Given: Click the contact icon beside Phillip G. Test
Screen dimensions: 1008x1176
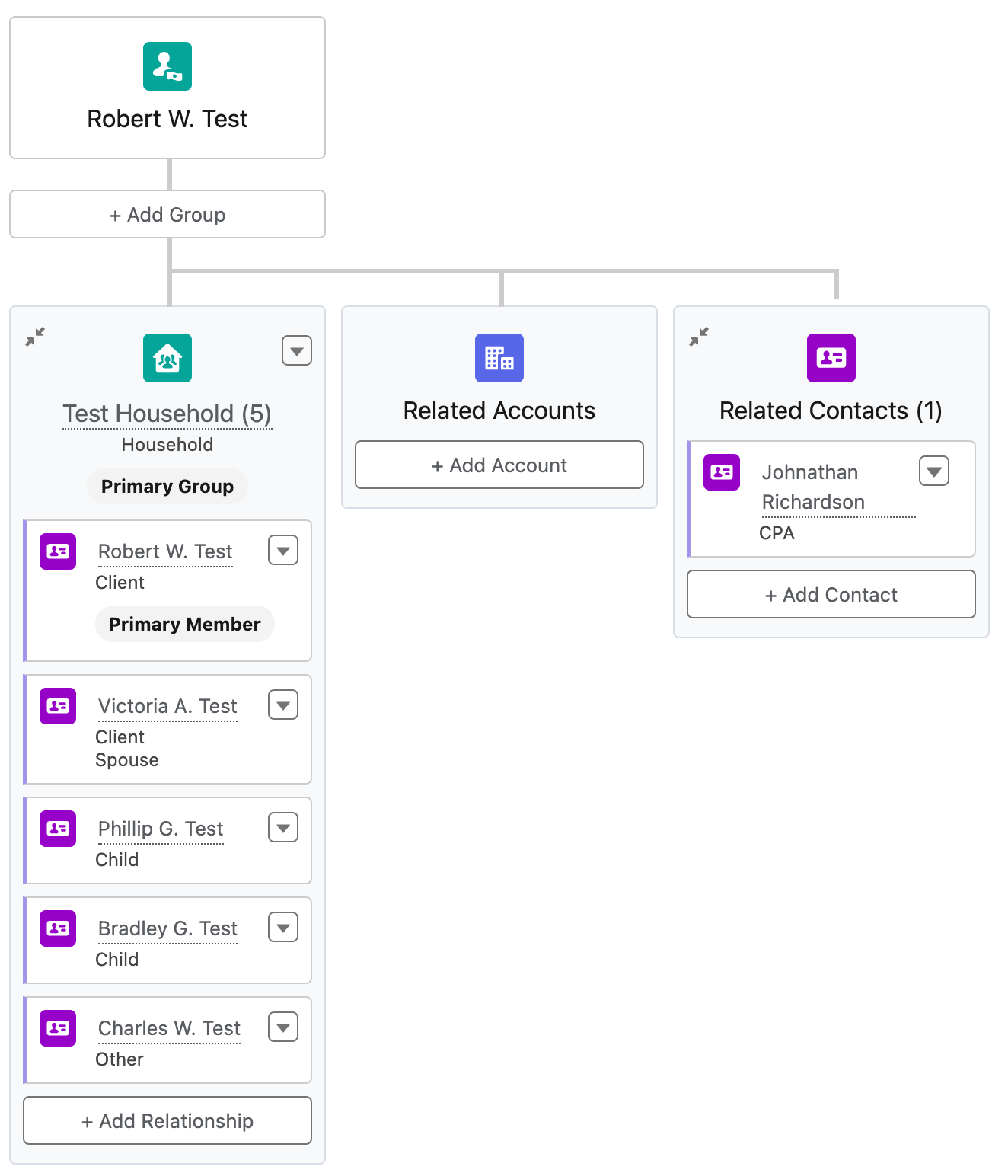Looking at the screenshot, I should pos(58,829).
